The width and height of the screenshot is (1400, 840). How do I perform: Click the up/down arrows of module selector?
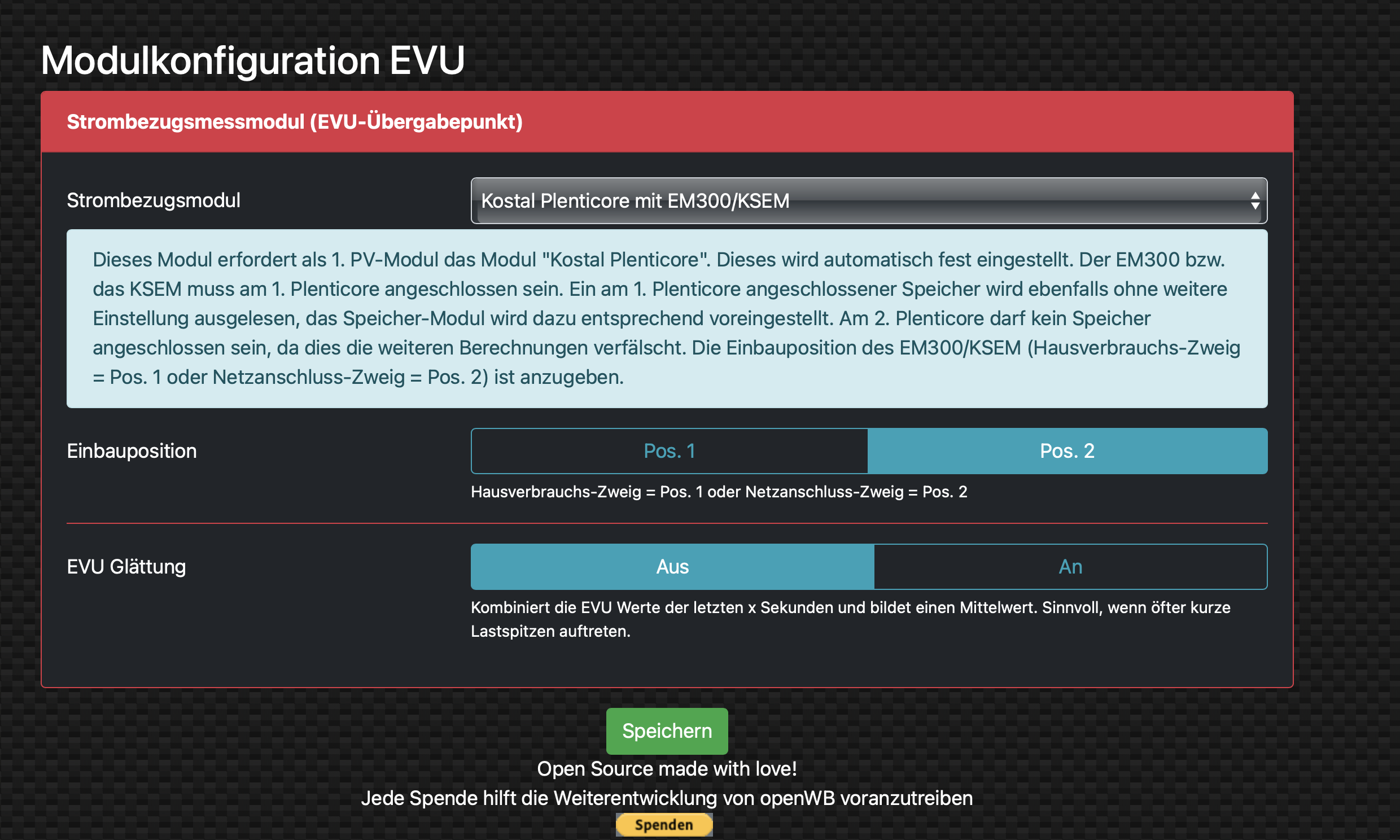point(1254,200)
